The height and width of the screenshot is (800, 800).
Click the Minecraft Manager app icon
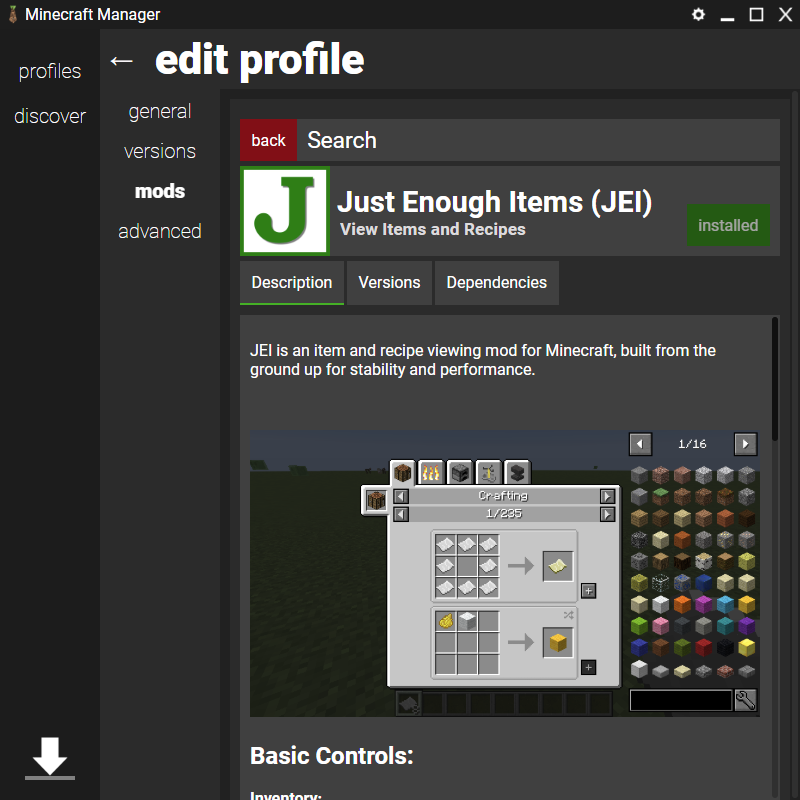pos(13,14)
